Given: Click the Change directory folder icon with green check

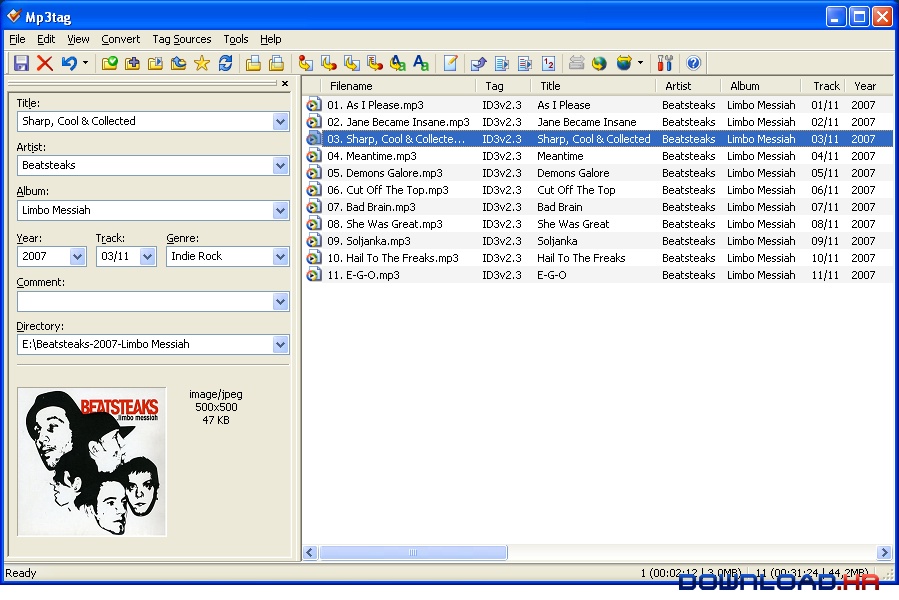Looking at the screenshot, I should 110,63.
